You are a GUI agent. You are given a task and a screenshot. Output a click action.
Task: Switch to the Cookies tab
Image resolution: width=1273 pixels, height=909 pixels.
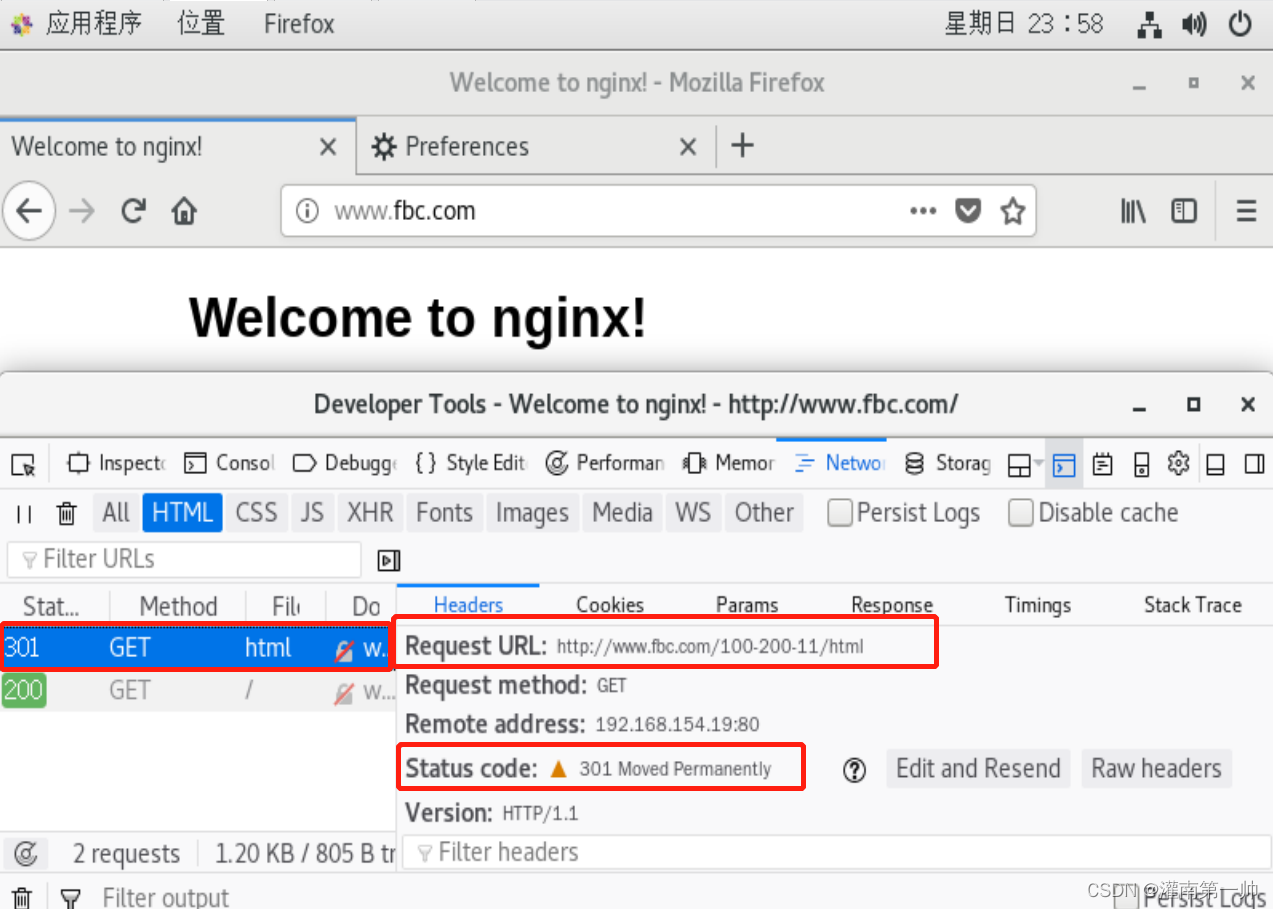click(610, 605)
